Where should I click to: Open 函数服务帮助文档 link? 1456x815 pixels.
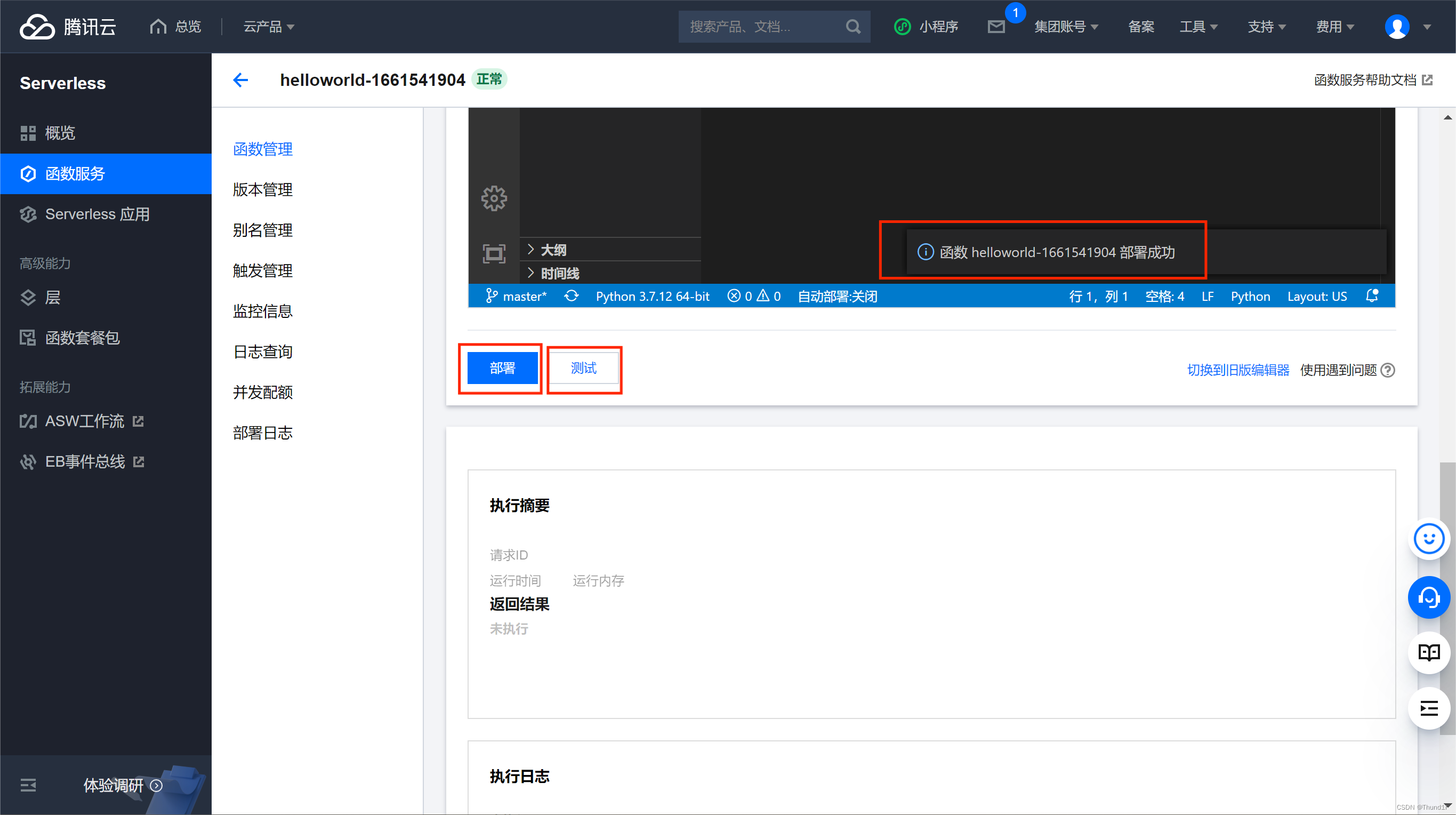(x=1373, y=80)
